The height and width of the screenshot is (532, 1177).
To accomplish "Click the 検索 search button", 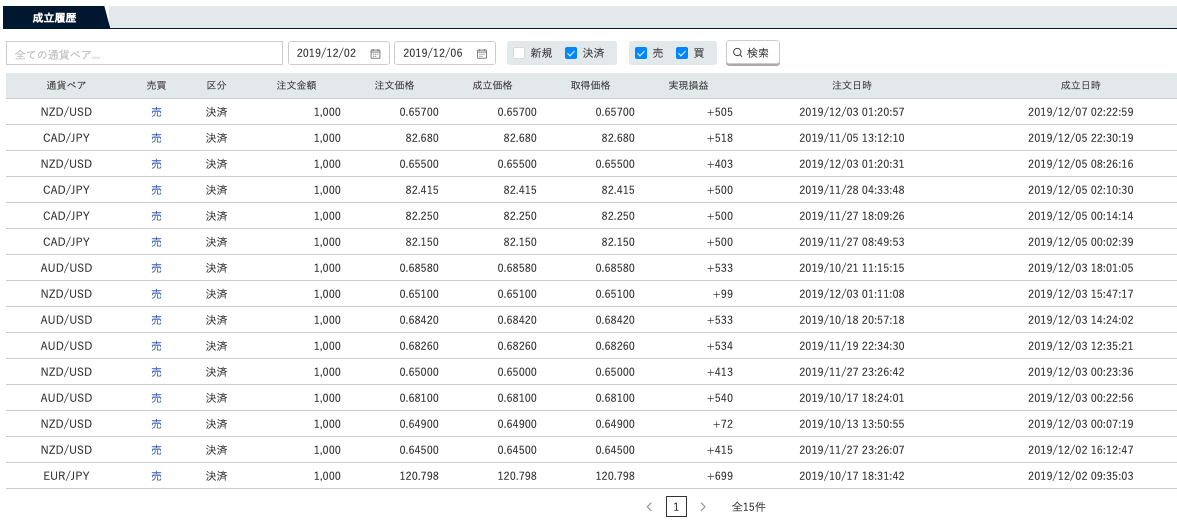I will [x=752, y=53].
